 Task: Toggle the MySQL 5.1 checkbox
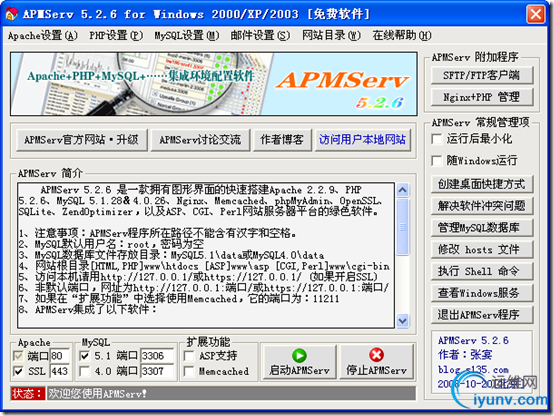(x=84, y=356)
